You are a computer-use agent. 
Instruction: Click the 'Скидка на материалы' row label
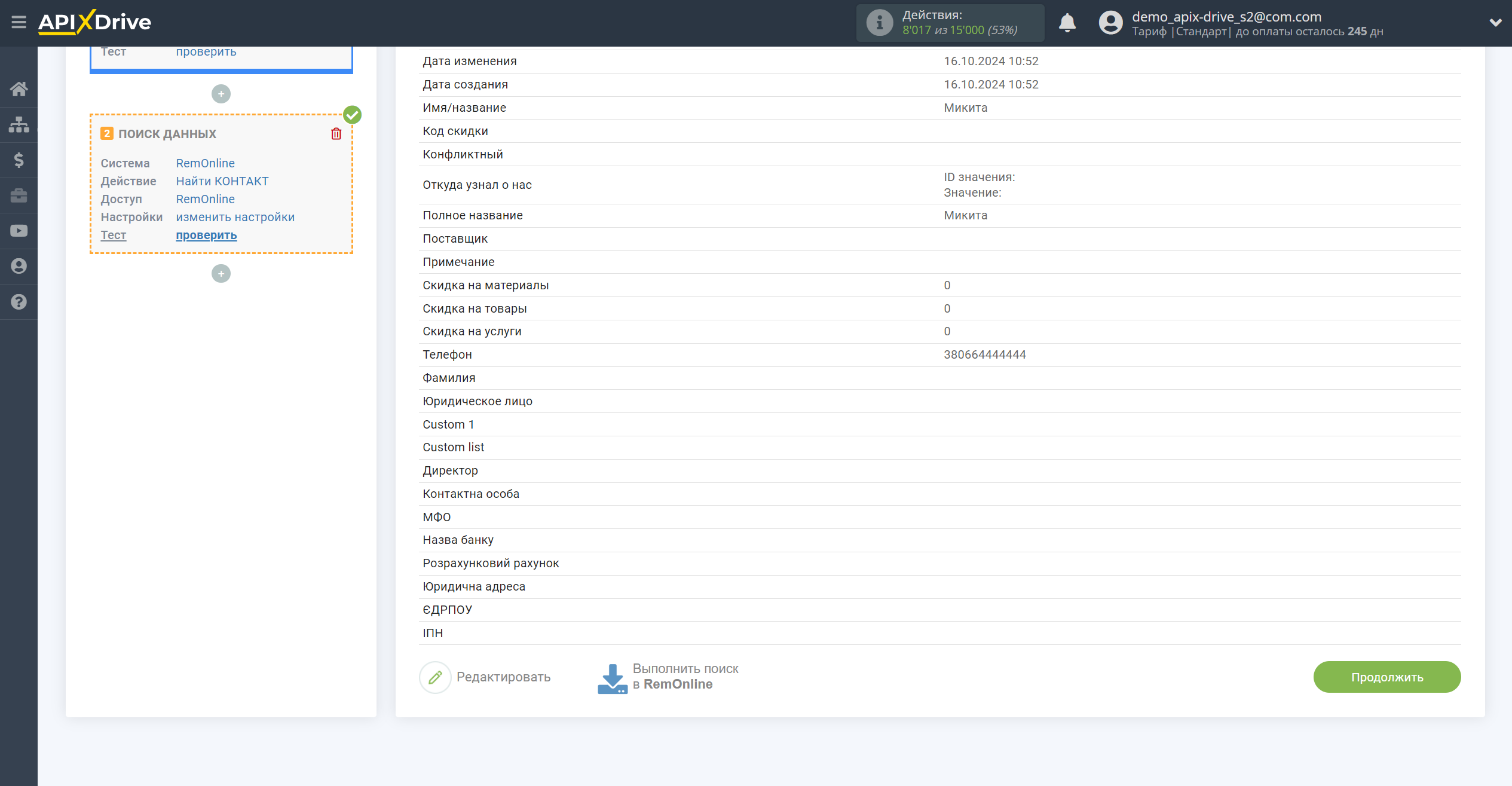(x=485, y=285)
